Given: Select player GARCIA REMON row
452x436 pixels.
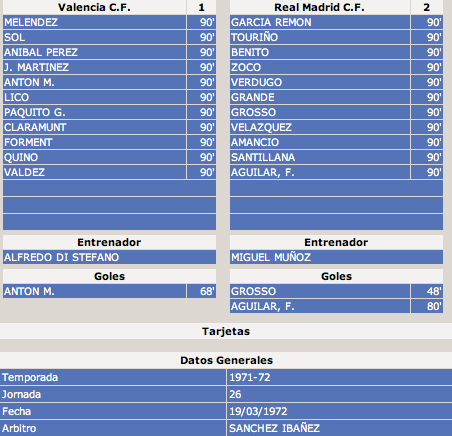Looking at the screenshot, I should [x=320, y=22].
